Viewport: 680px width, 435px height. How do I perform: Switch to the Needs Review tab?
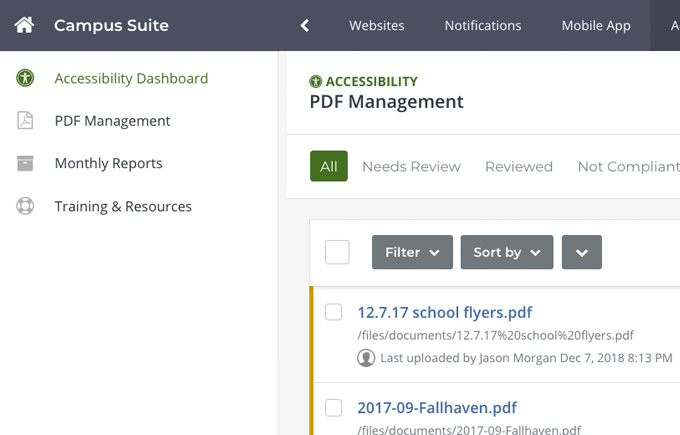pos(411,167)
